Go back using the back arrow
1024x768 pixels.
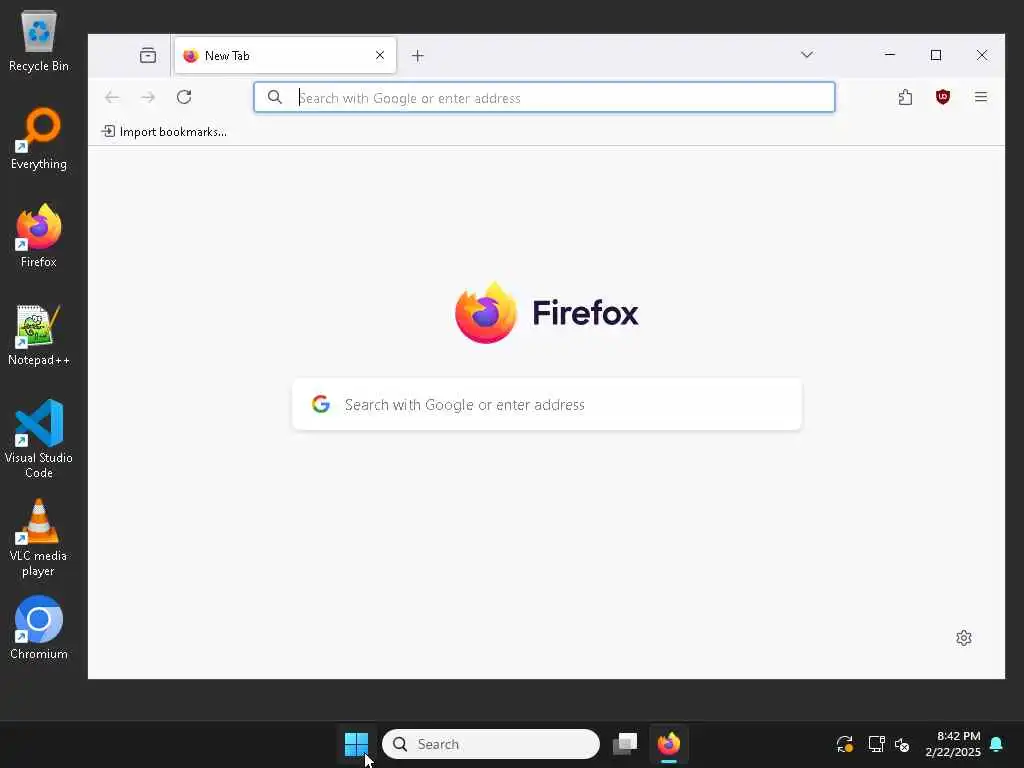(112, 97)
